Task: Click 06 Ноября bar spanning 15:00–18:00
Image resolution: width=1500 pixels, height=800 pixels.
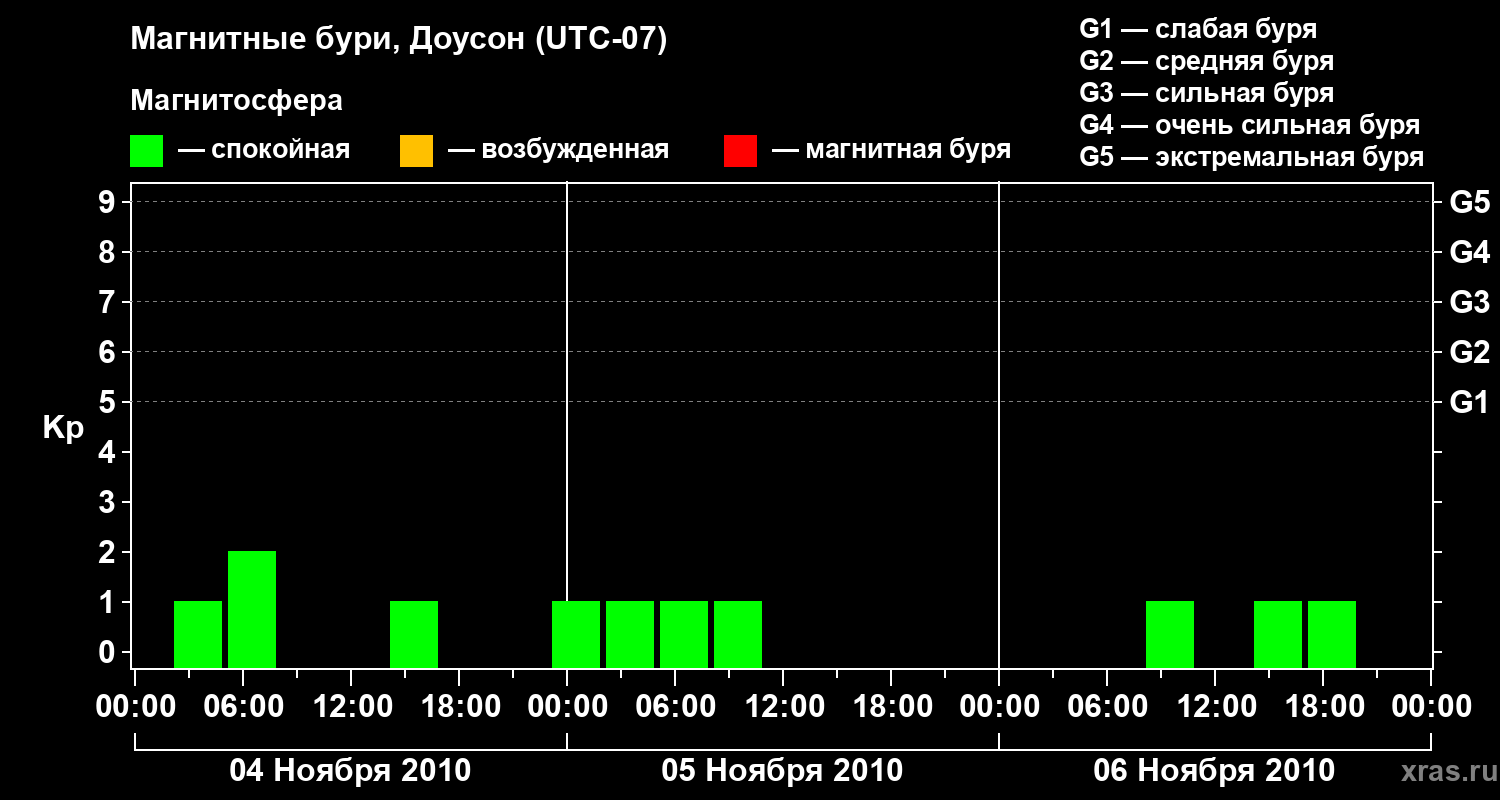Action: pos(1278,634)
